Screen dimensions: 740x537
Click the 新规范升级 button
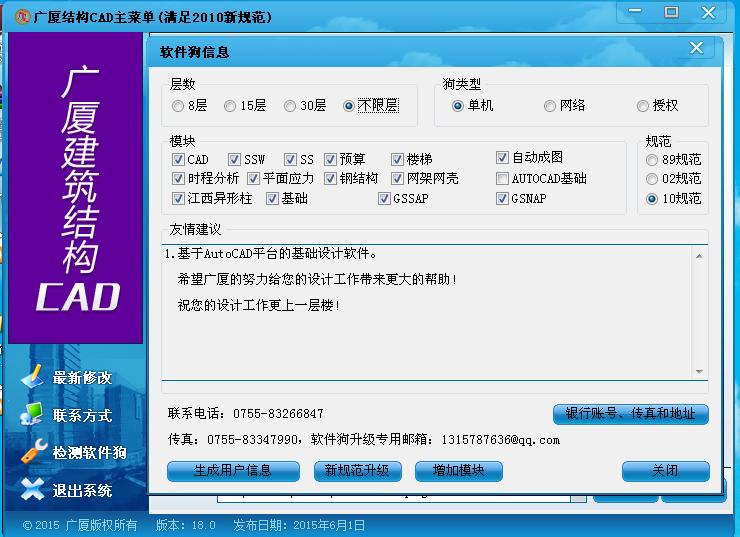[x=358, y=471]
